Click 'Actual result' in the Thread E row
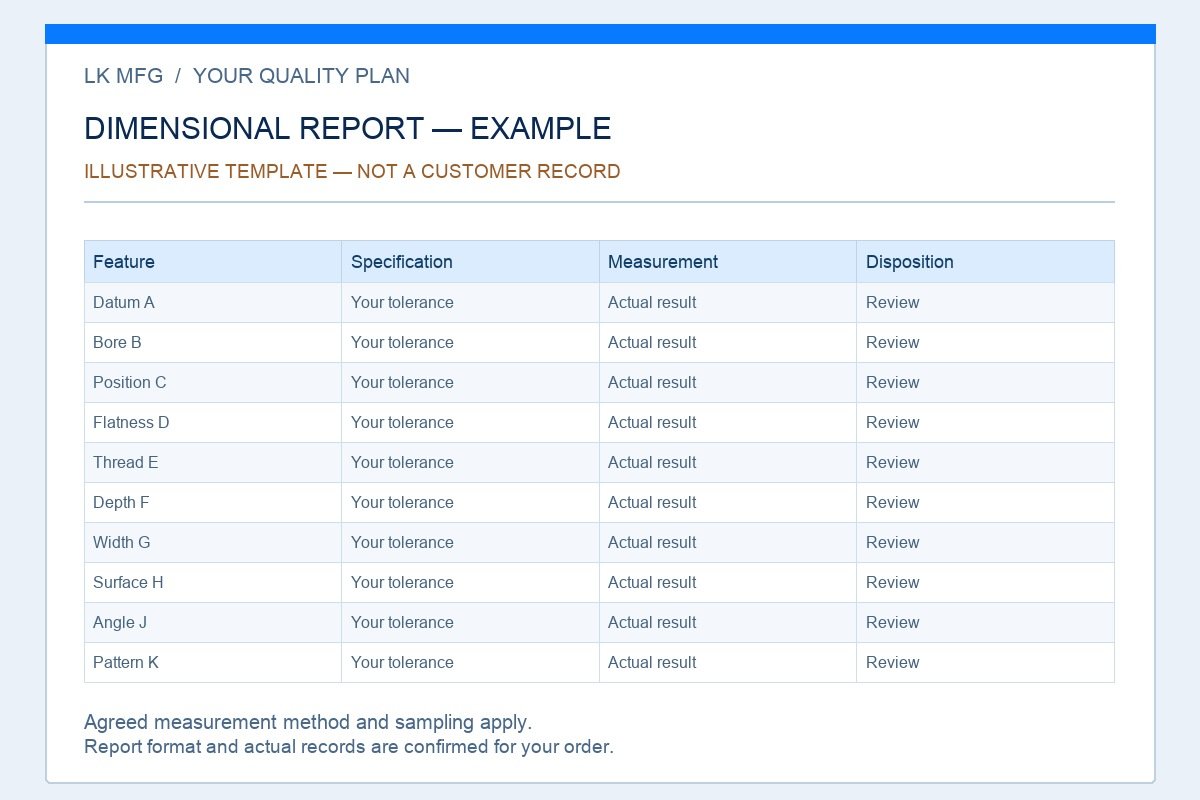The image size is (1200, 800). [652, 462]
